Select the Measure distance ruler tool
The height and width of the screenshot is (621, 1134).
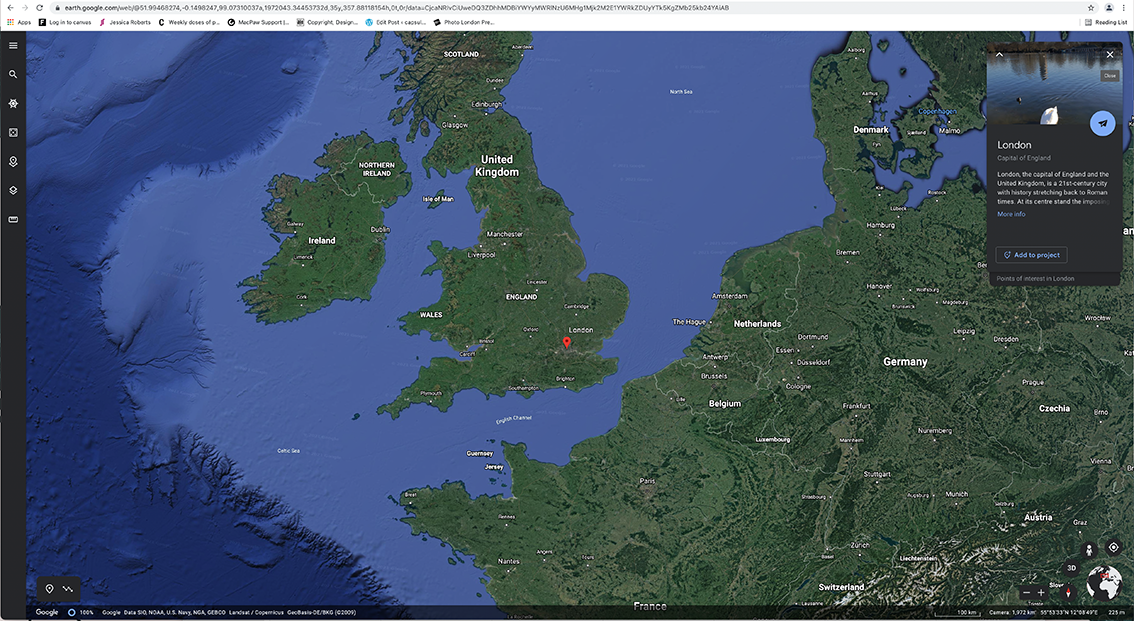(x=13, y=219)
